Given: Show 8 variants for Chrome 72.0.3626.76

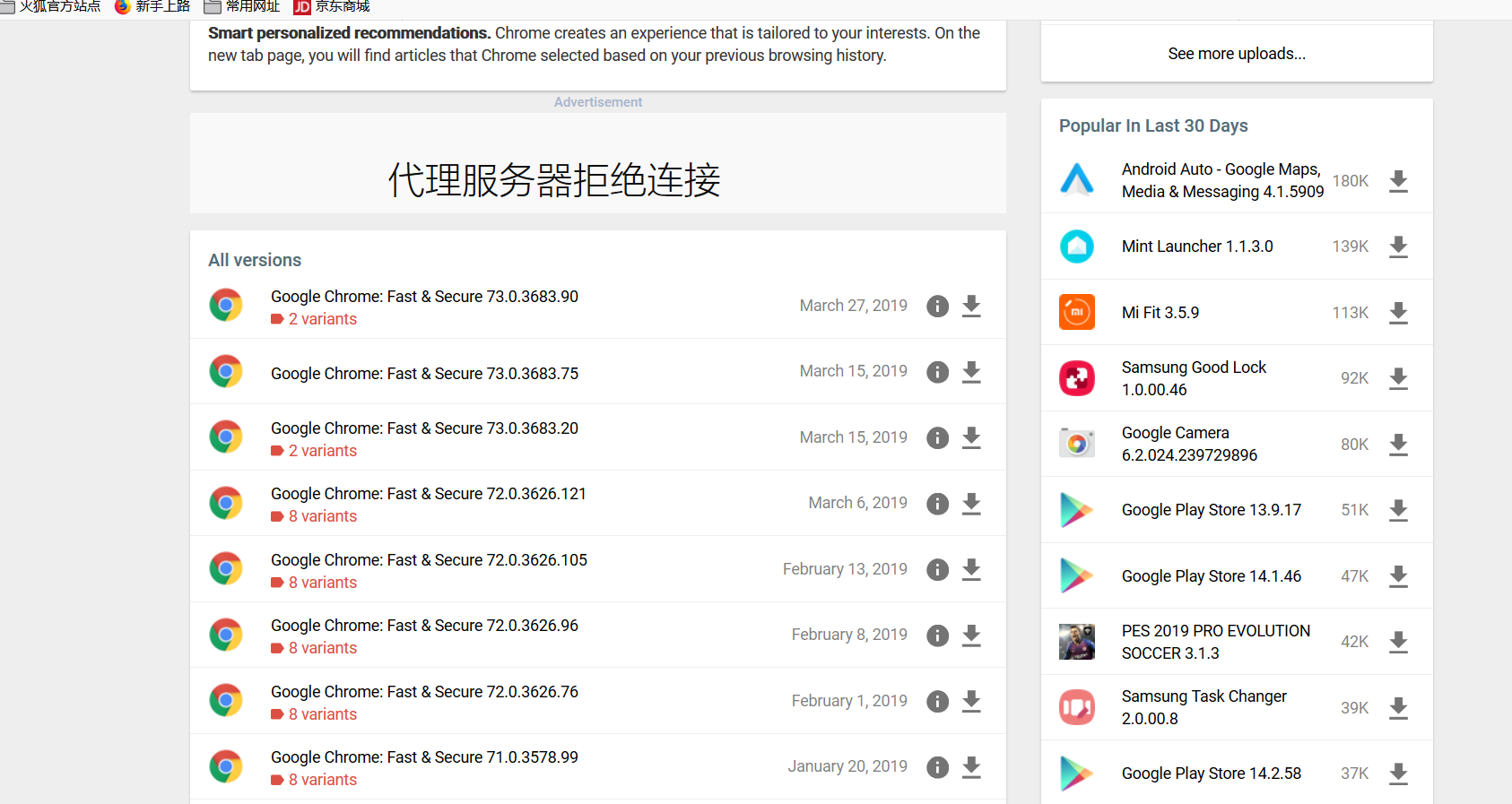Looking at the screenshot, I should (x=322, y=714).
